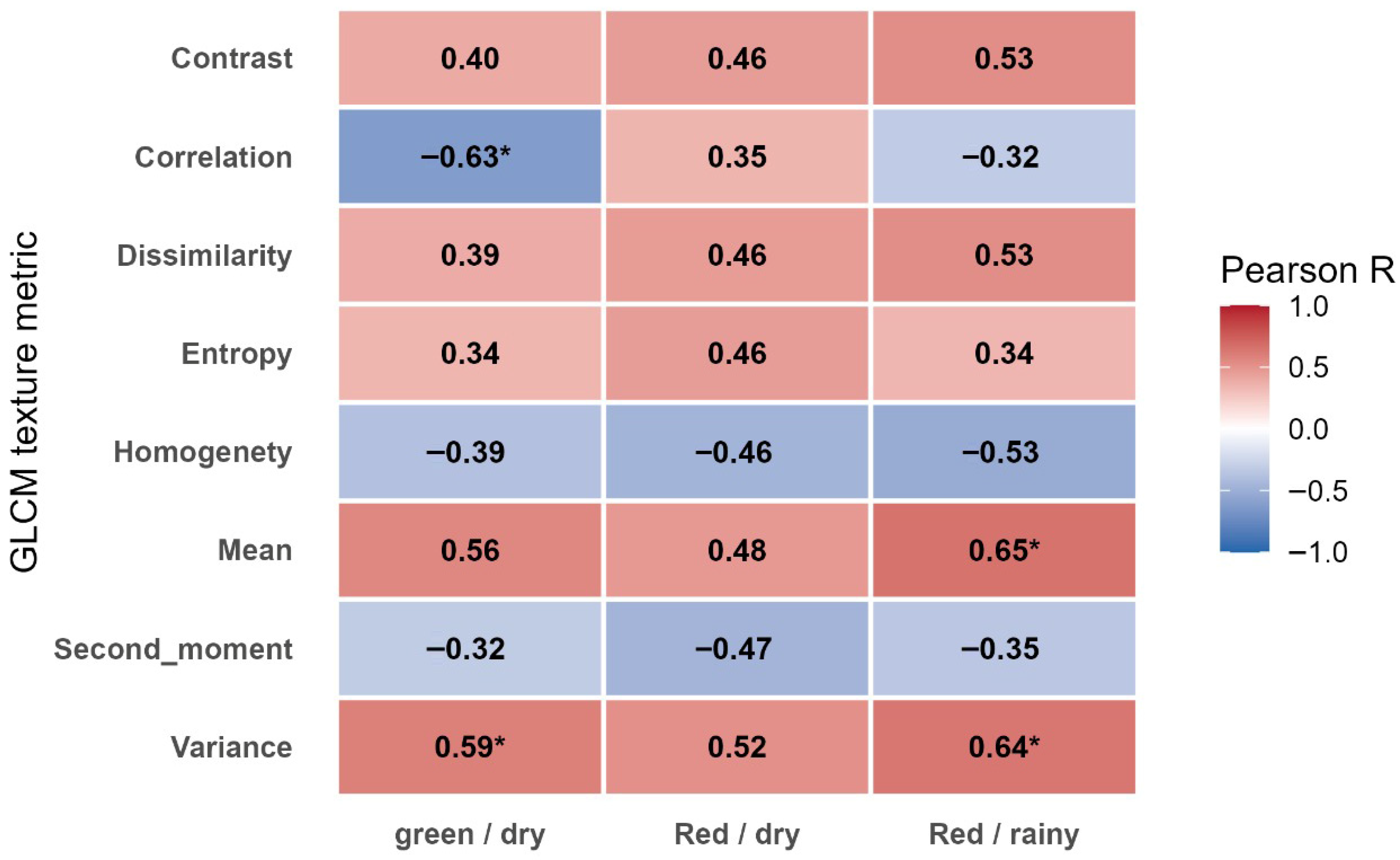Click the Homogenety row label
Viewport: 1400px width, 860px height.
click(x=203, y=452)
